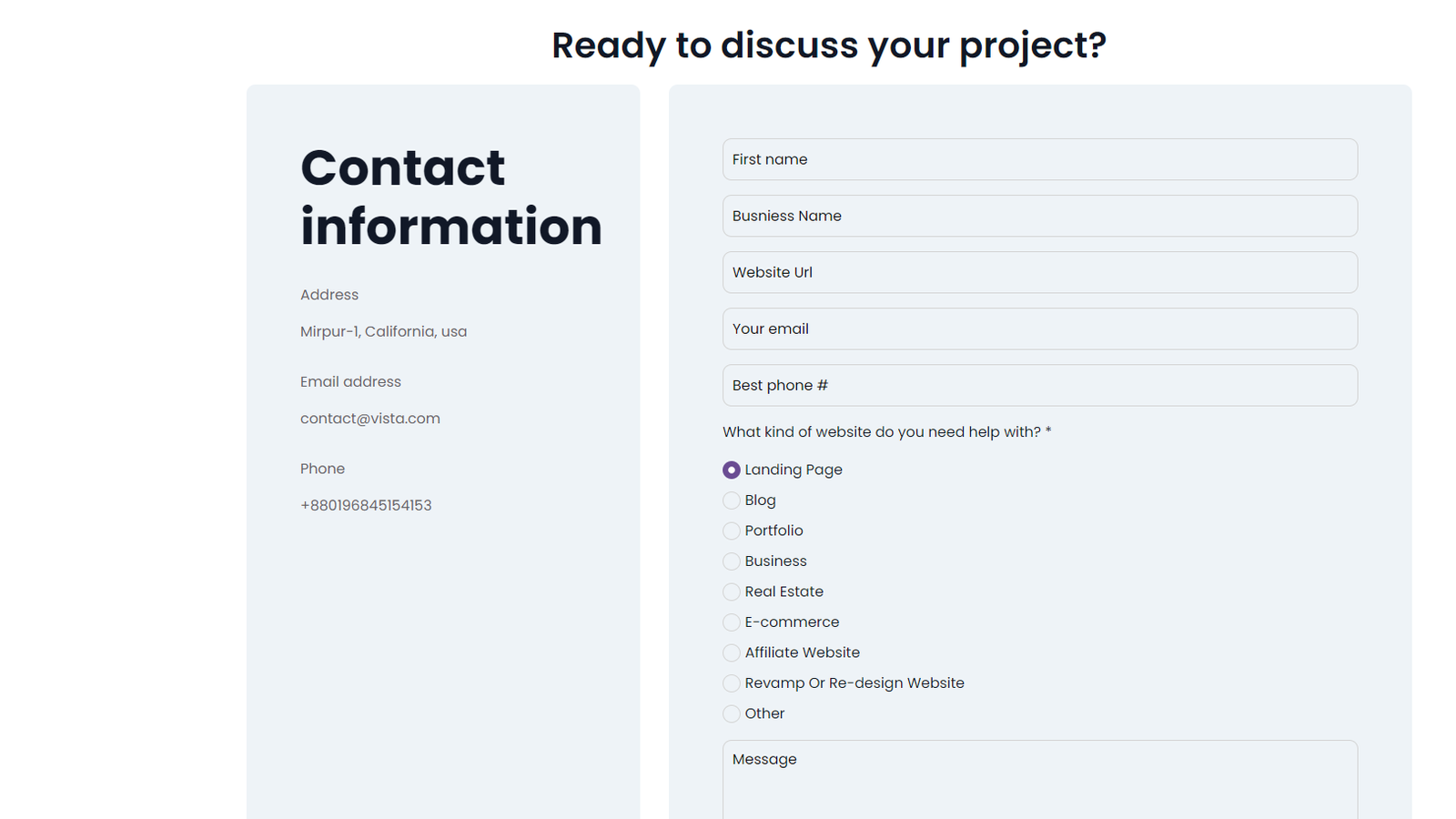
Task: Choose the Blog radio button
Action: coord(732,500)
